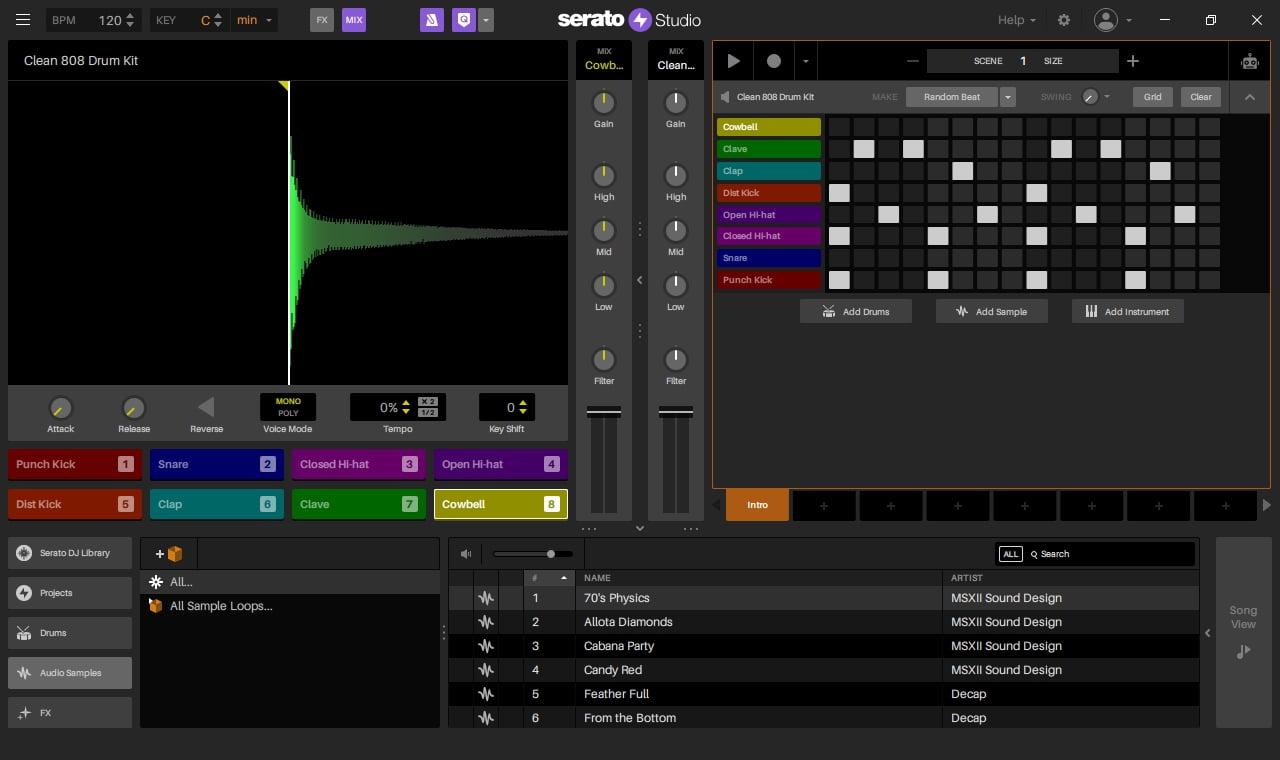Click the tempo x2 button
Screen dimensions: 1280x760
tap(427, 401)
